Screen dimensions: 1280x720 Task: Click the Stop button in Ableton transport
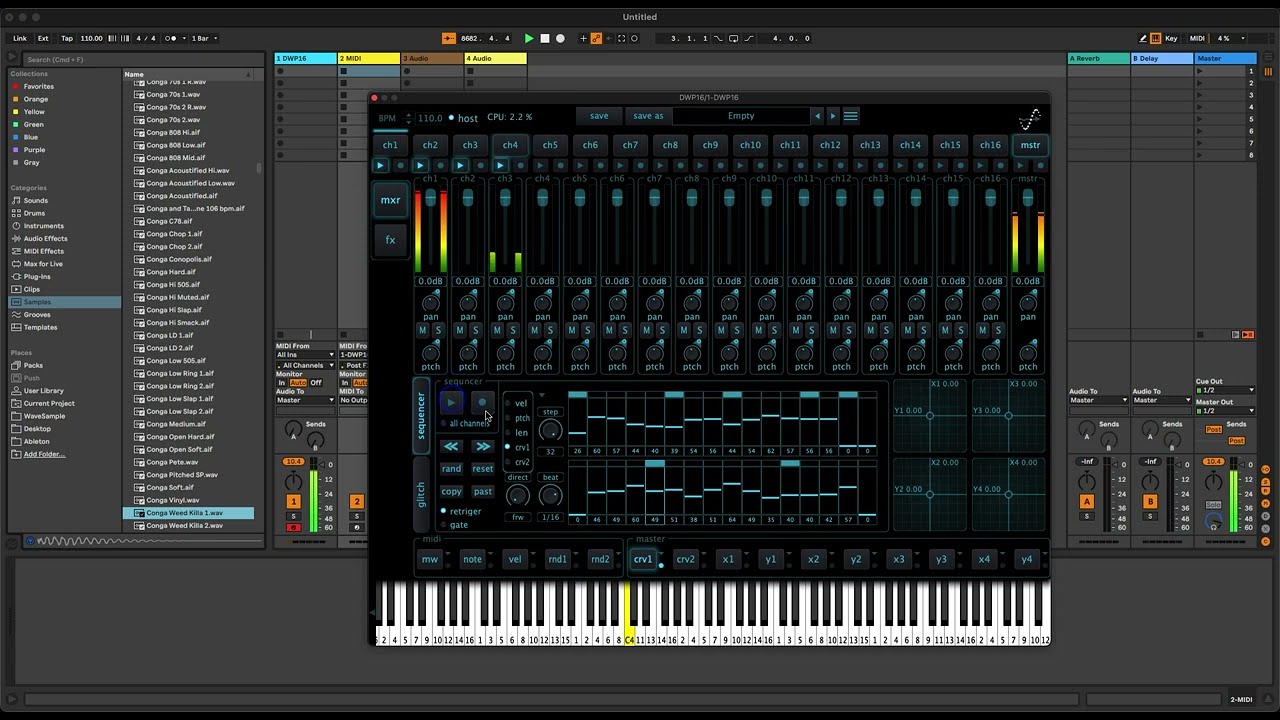click(545, 38)
